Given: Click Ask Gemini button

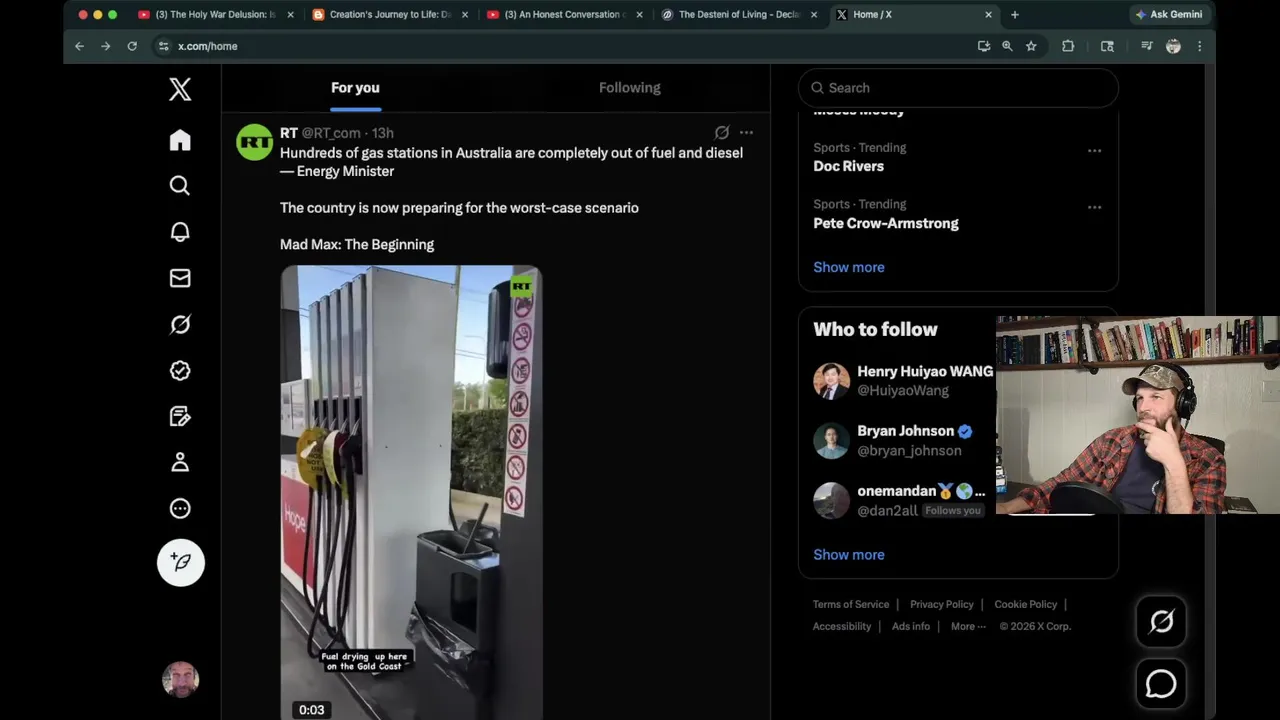Looking at the screenshot, I should 1168,15.
